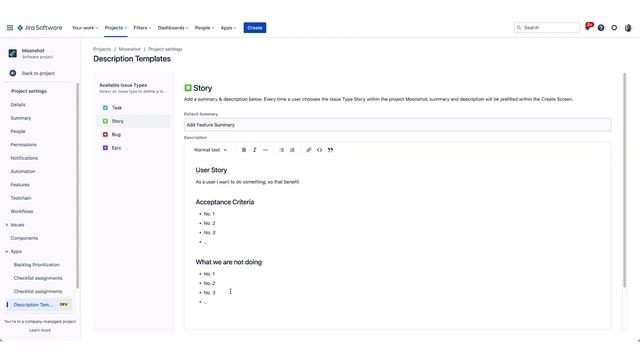Select the Epic issue type

click(133, 148)
